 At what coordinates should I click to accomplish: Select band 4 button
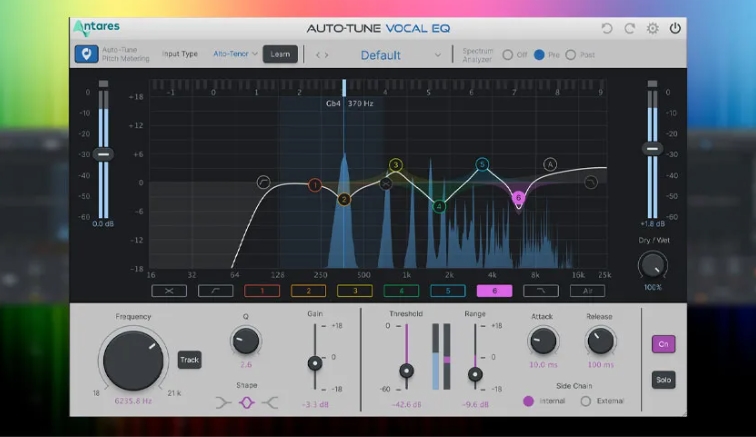(x=401, y=291)
